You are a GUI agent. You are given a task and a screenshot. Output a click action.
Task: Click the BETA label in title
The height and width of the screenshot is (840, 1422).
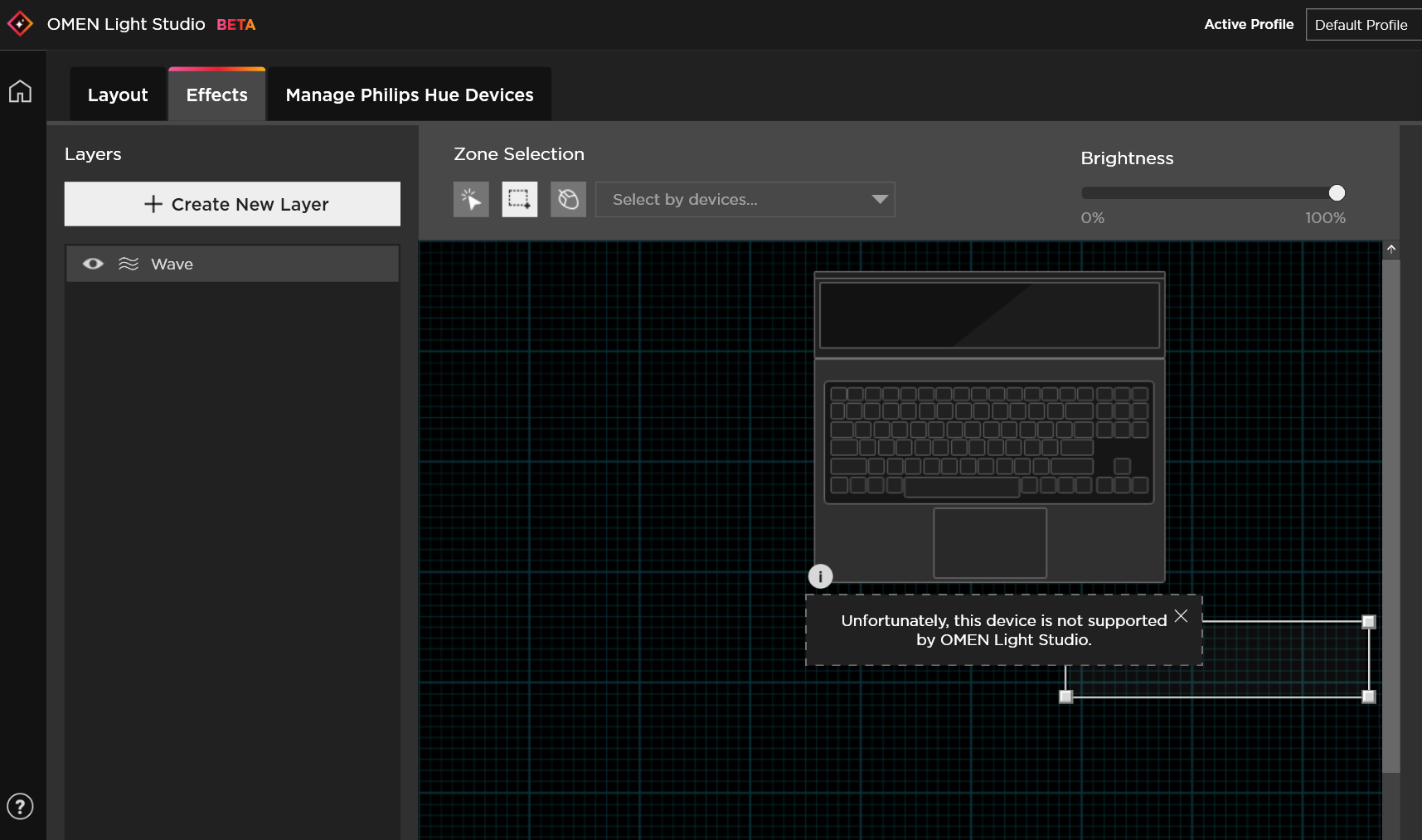coord(236,25)
